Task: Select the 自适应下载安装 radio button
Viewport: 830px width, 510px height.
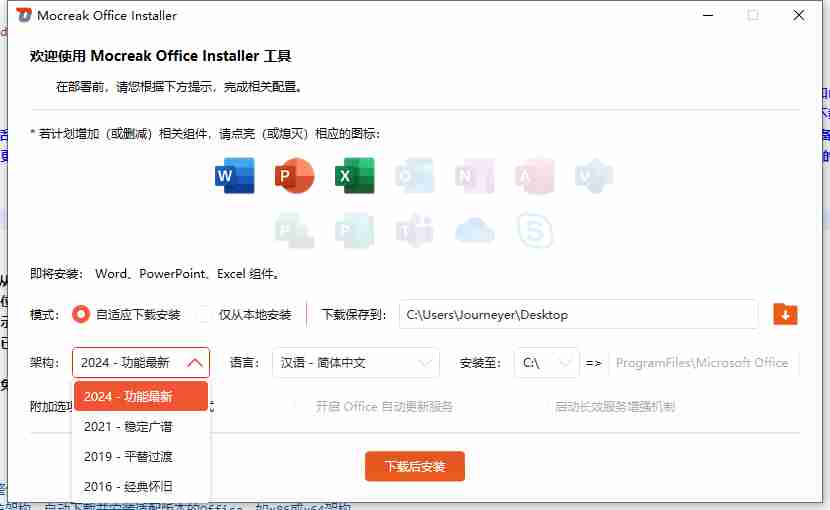Action: 82,314
